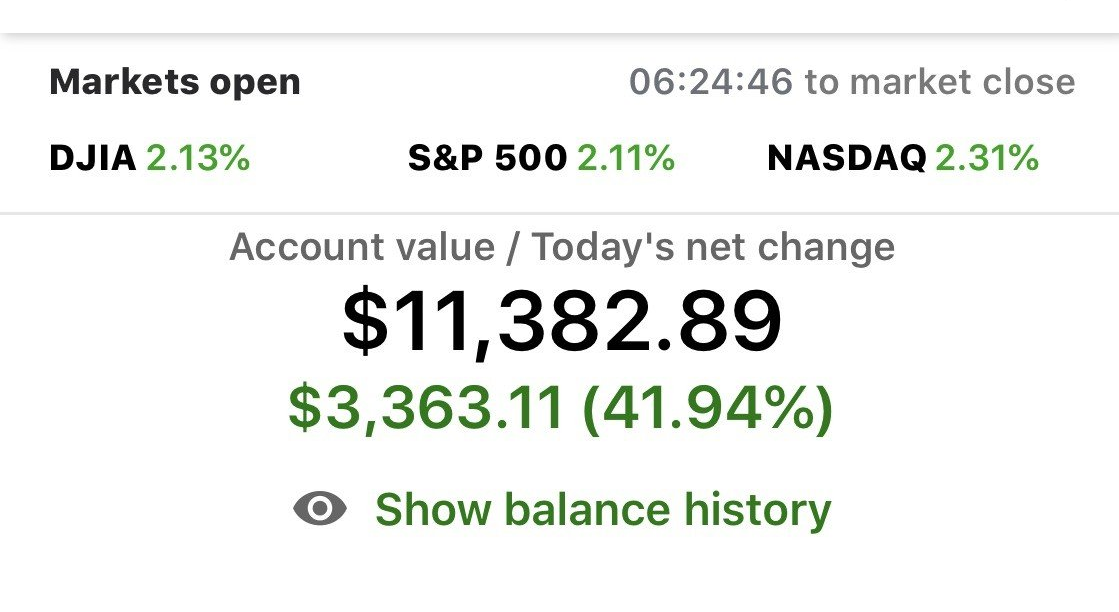Toggle the eye icon for balance history

(x=320, y=509)
